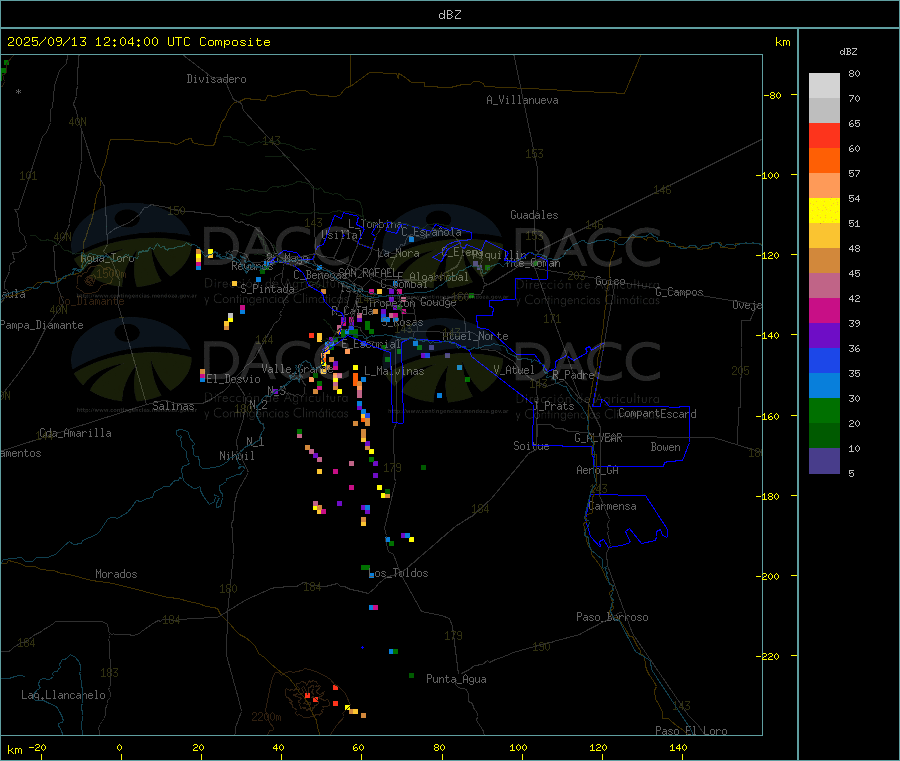Click the 'A_Villanueva' map label
Image resolution: width=900 pixels, height=761 pixels.
(522, 100)
